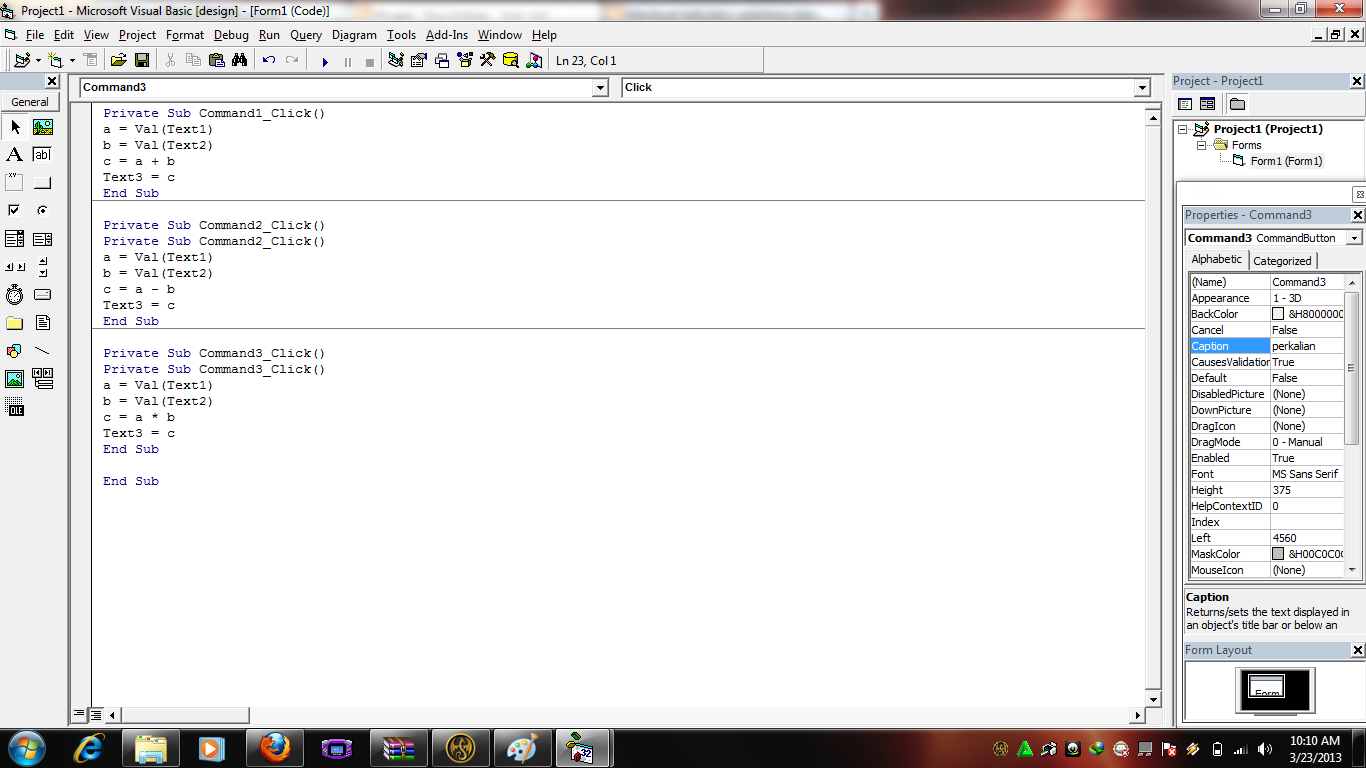
Task: Select the Timer stopwatch control in the toolbox
Action: [x=15, y=295]
